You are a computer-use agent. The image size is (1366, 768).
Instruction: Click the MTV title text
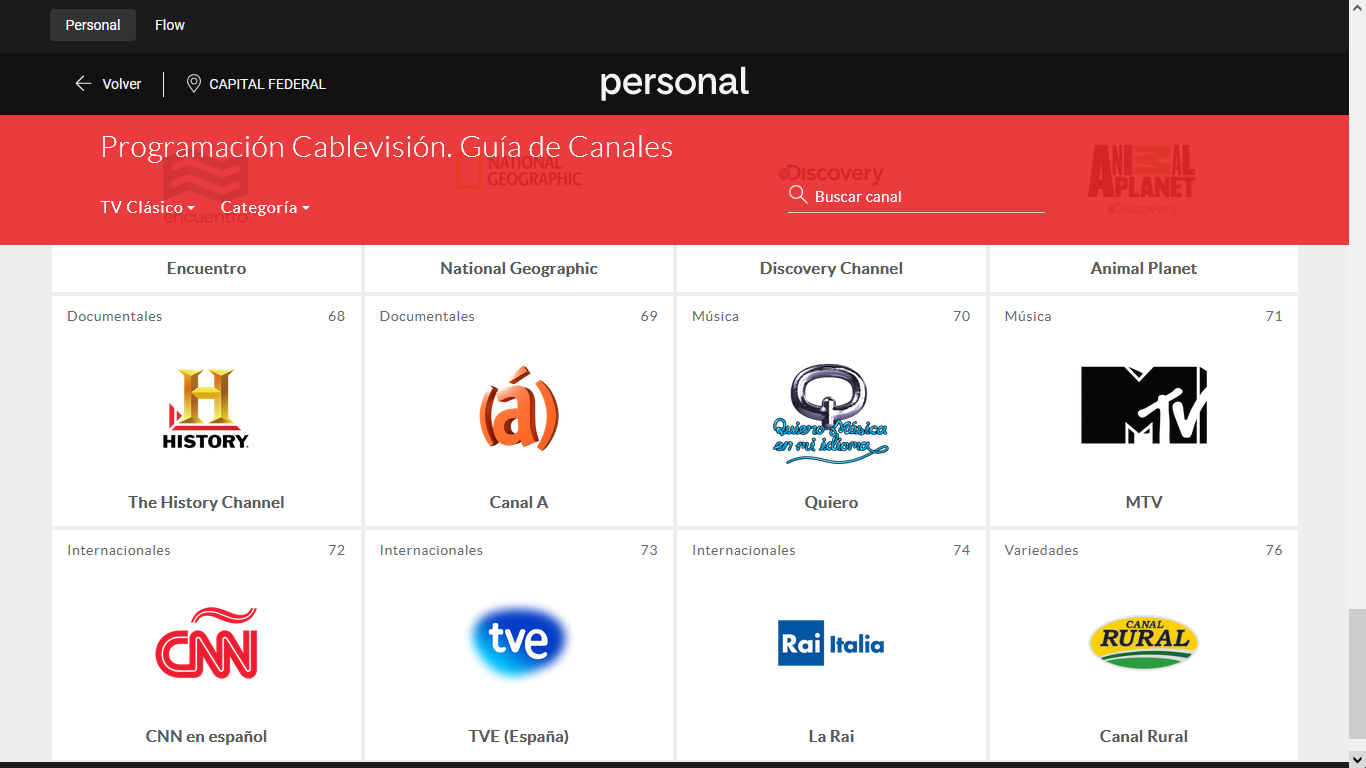[1144, 502]
